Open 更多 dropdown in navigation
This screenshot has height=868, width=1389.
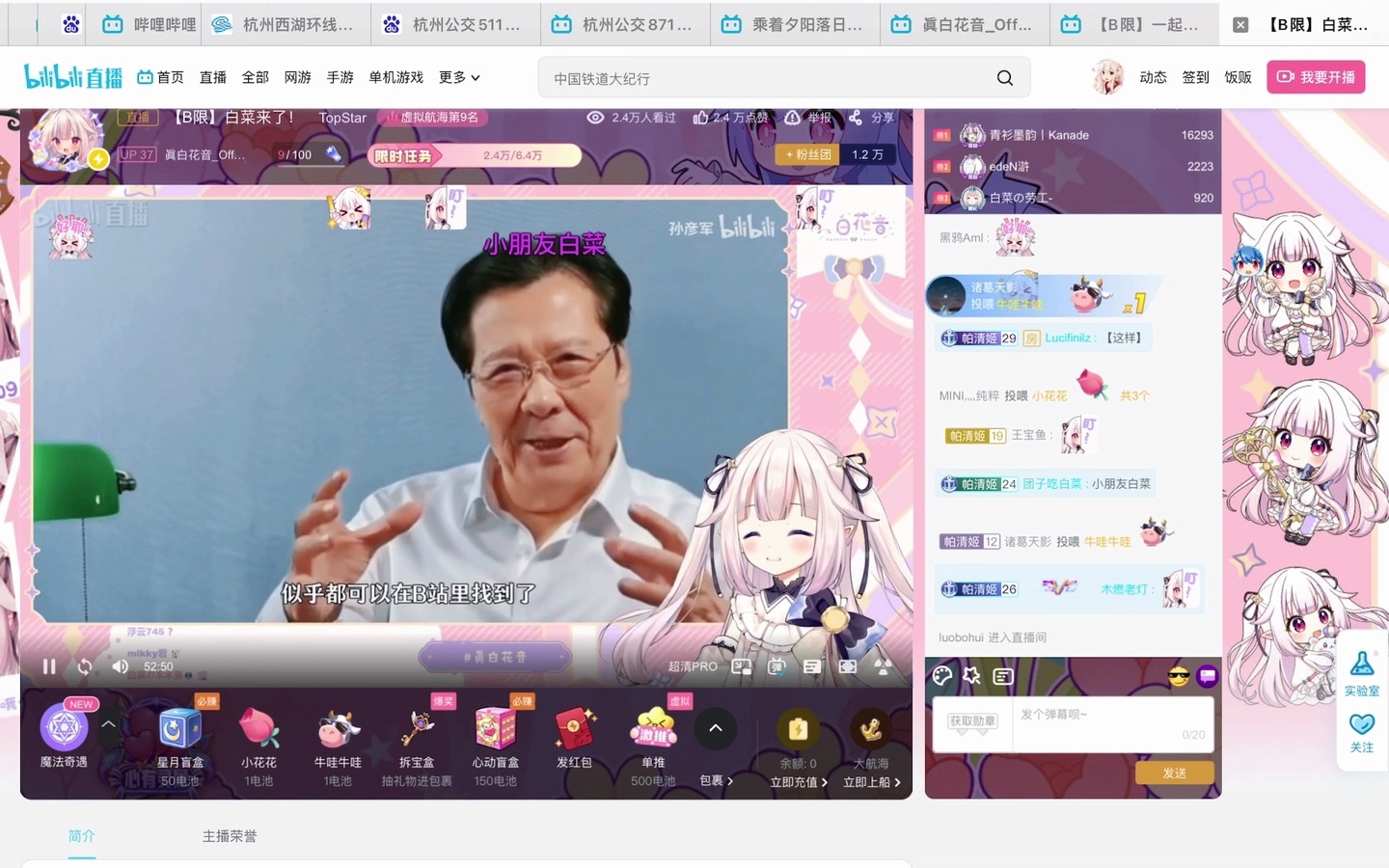pos(459,77)
